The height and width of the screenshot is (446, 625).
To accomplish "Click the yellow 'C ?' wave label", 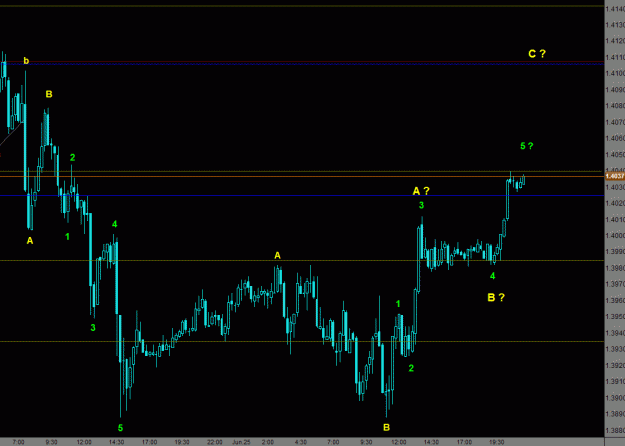I will 537,53.
